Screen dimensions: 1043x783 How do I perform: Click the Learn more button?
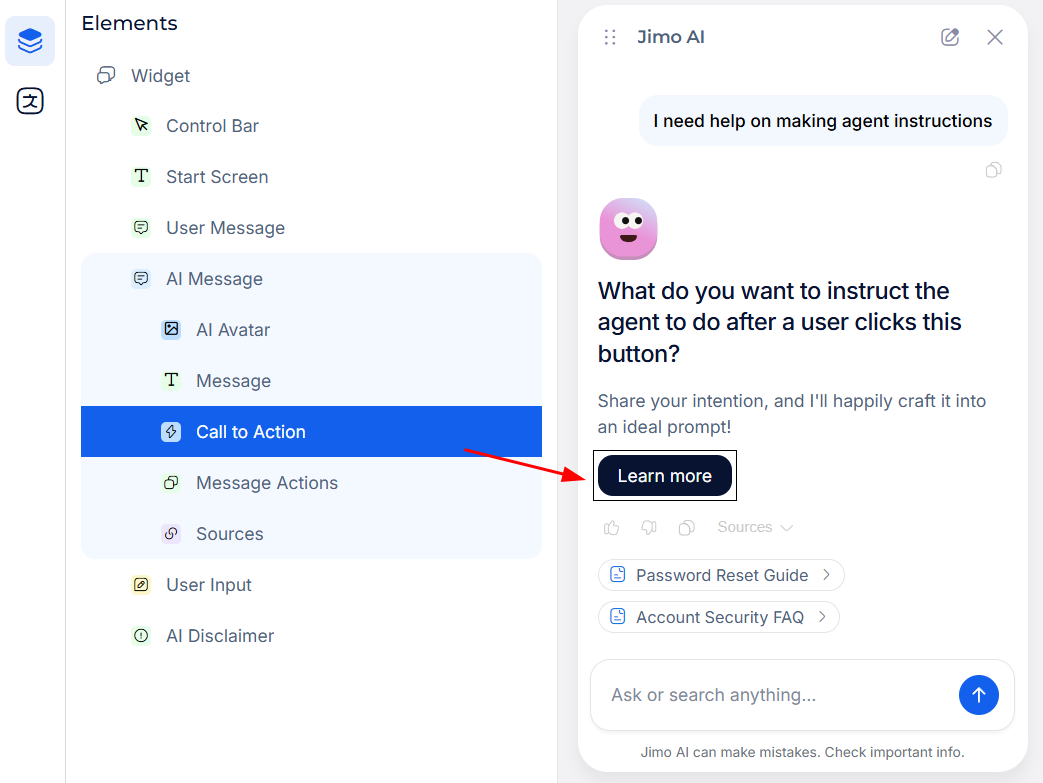click(665, 476)
